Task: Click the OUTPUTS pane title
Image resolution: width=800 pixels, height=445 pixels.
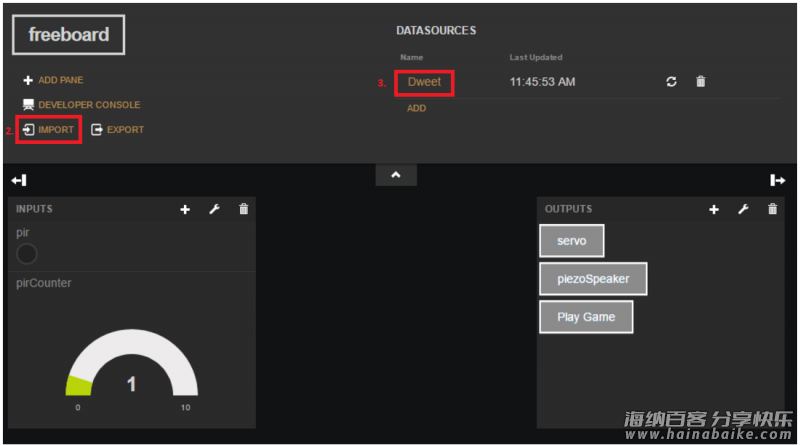Action: click(x=568, y=209)
